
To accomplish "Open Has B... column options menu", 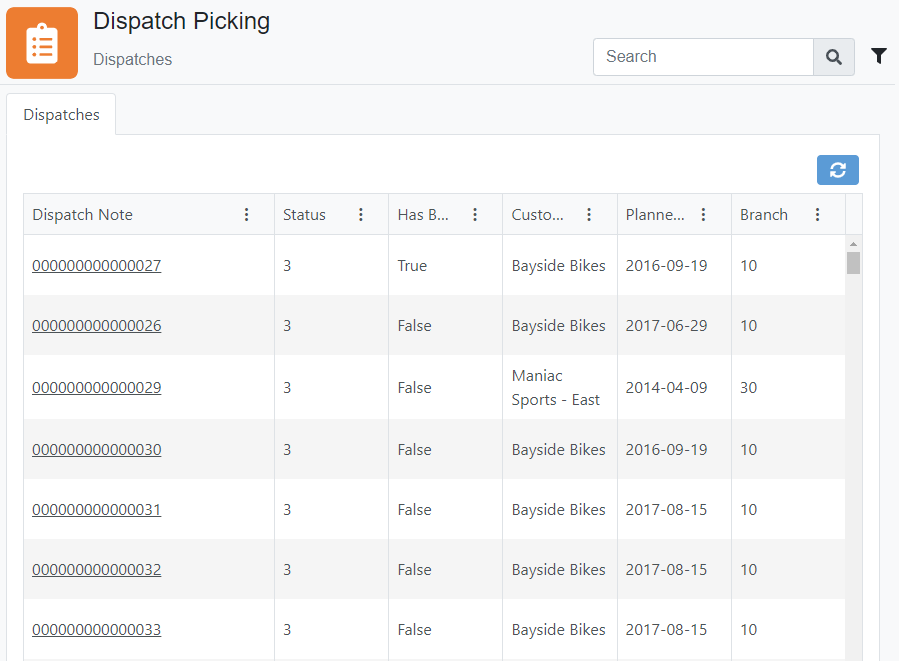I will (x=475, y=215).
